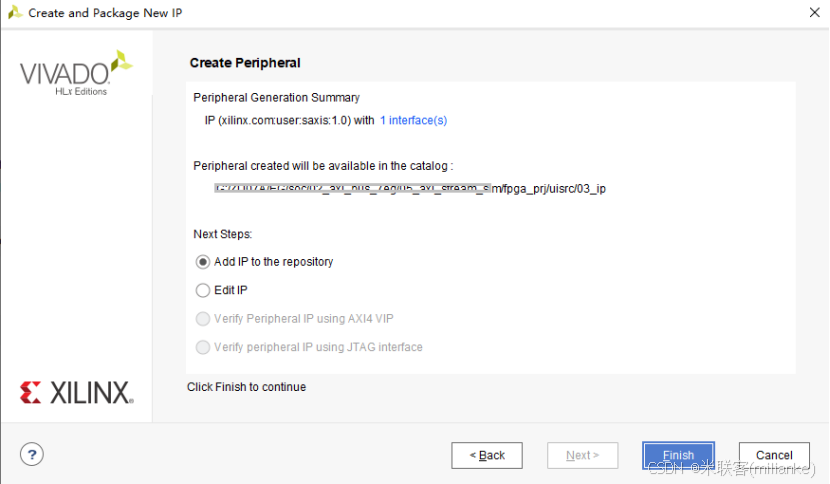Click the Peripheral Generation Summary label
Screen dimensions: 830x484
(x=276, y=98)
